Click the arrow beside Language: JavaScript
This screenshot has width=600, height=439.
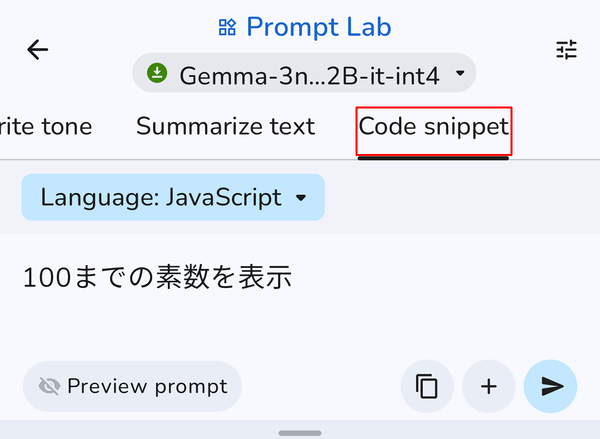(301, 198)
